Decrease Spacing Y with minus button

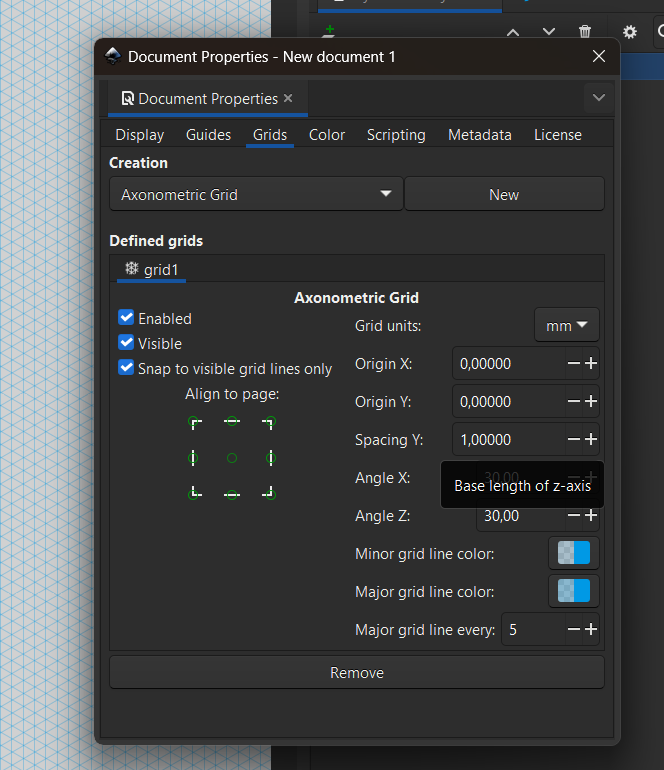click(x=574, y=439)
